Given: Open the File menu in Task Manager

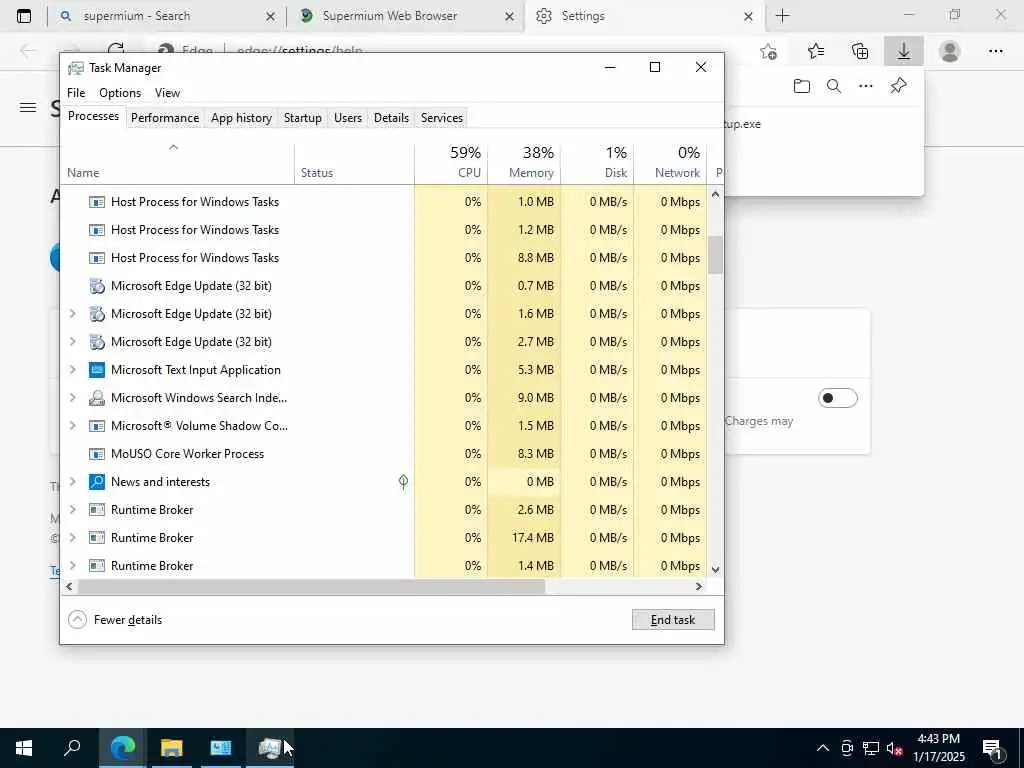Looking at the screenshot, I should 76,93.
